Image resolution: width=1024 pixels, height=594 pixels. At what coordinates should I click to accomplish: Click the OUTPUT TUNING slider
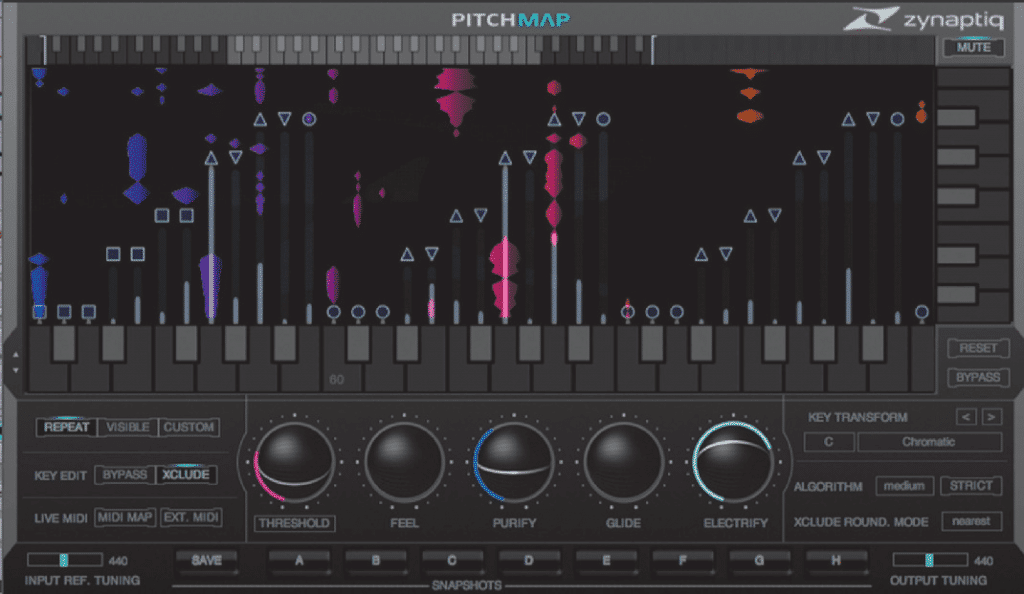pyautogui.click(x=930, y=560)
